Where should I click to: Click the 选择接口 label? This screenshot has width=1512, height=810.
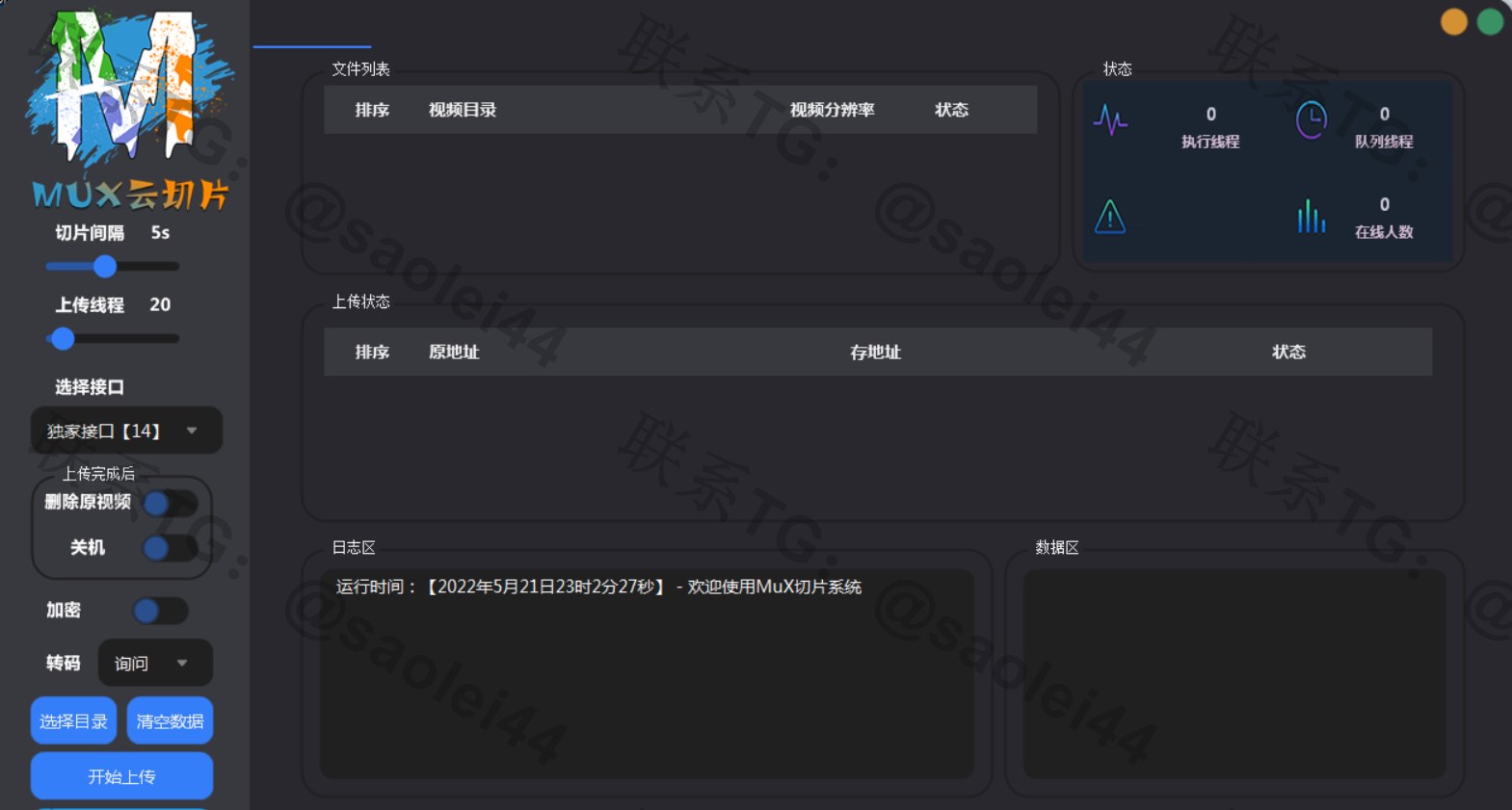click(x=90, y=387)
